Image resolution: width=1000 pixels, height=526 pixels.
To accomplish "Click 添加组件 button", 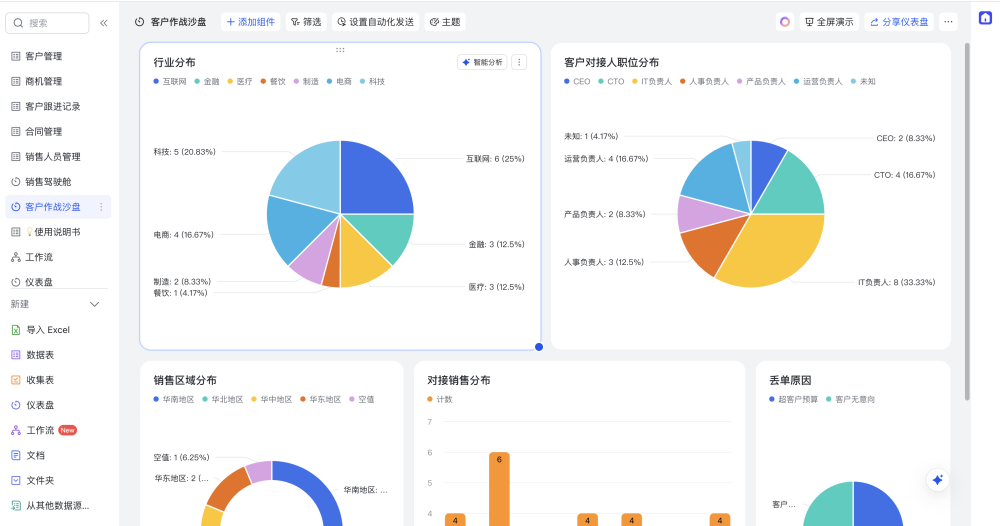I will (251, 22).
